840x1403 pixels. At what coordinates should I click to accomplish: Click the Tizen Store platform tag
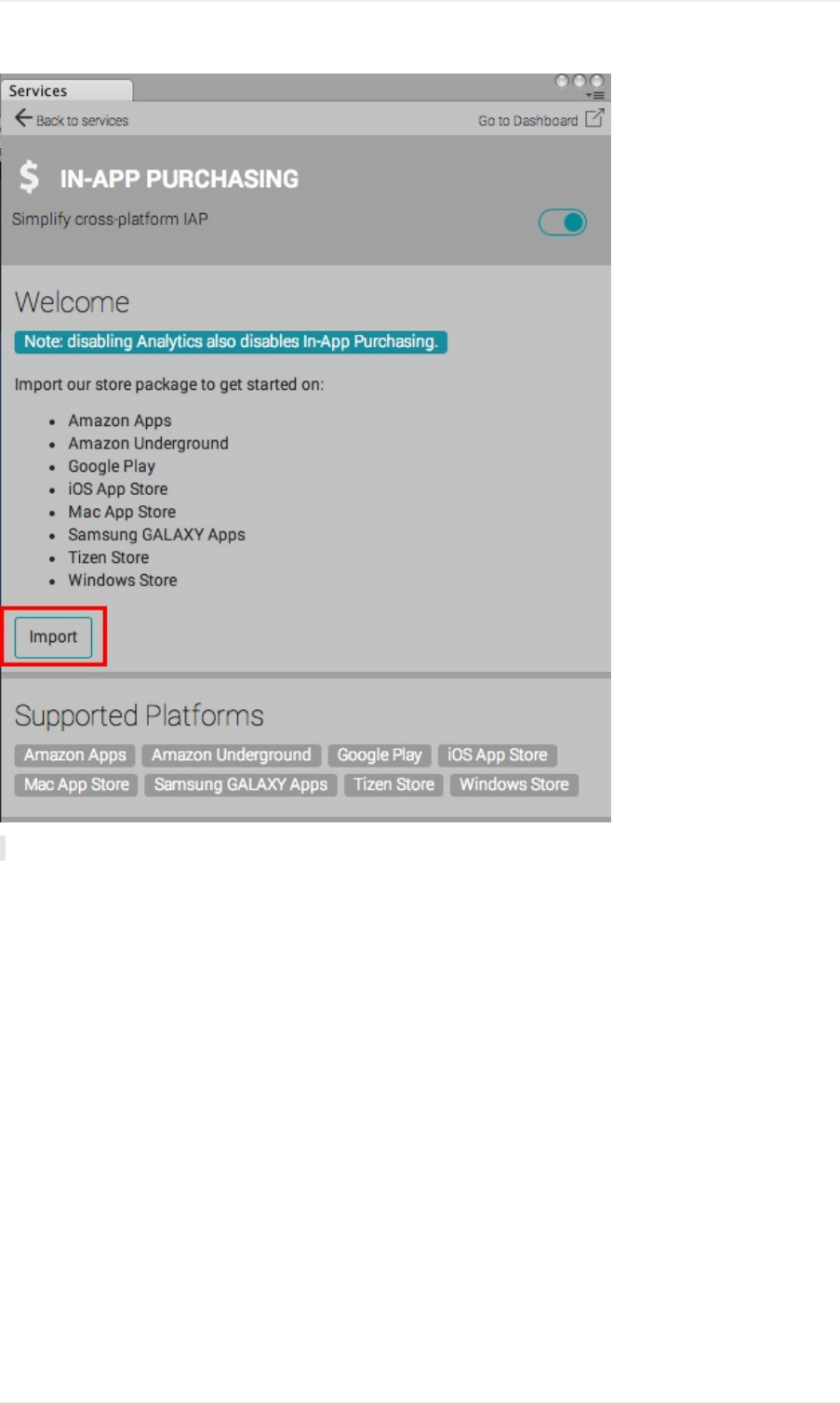(393, 785)
